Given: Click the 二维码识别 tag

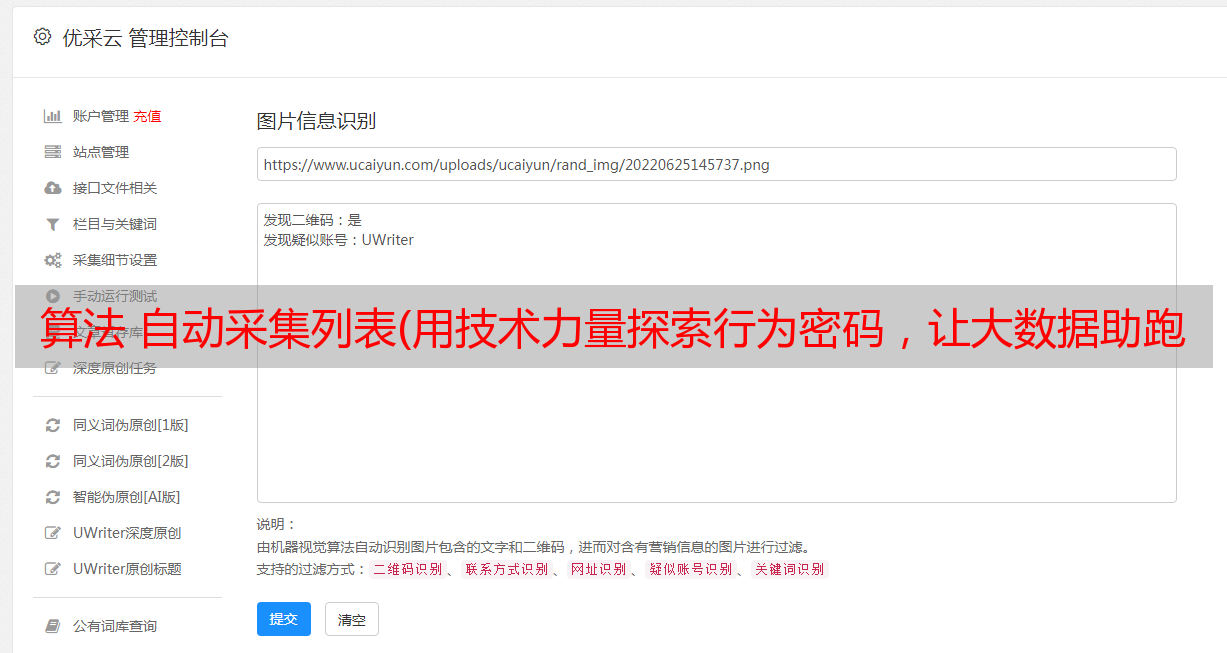Looking at the screenshot, I should point(407,569).
